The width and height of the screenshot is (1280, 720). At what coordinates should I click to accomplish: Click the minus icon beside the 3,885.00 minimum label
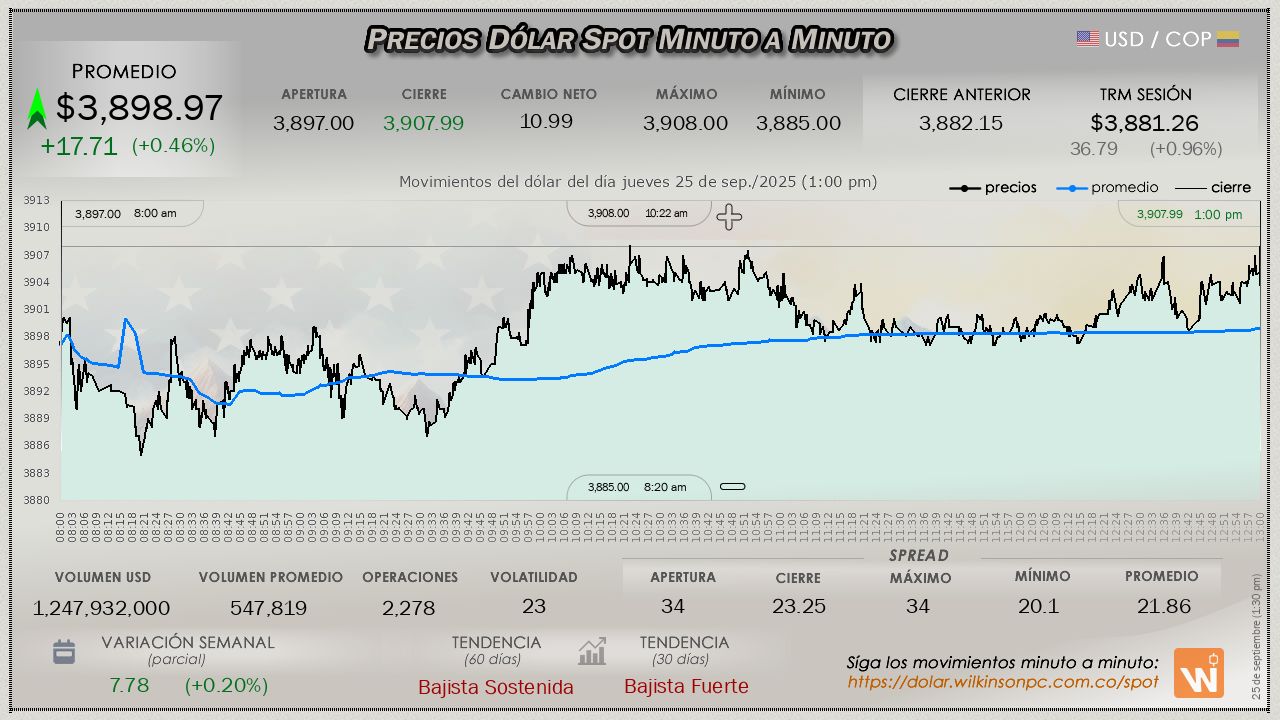click(733, 487)
